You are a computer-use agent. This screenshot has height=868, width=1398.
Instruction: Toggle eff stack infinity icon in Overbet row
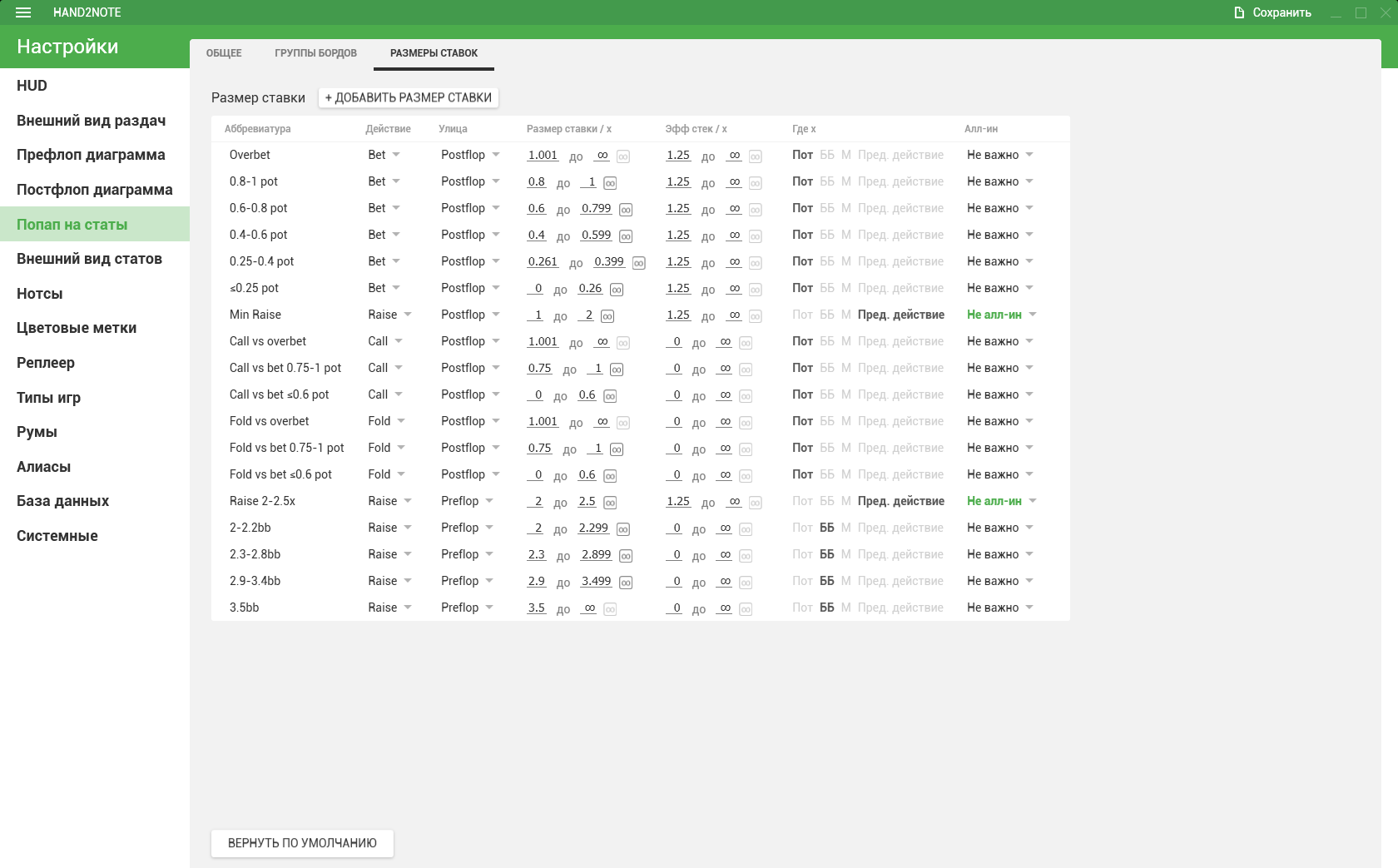756,156
